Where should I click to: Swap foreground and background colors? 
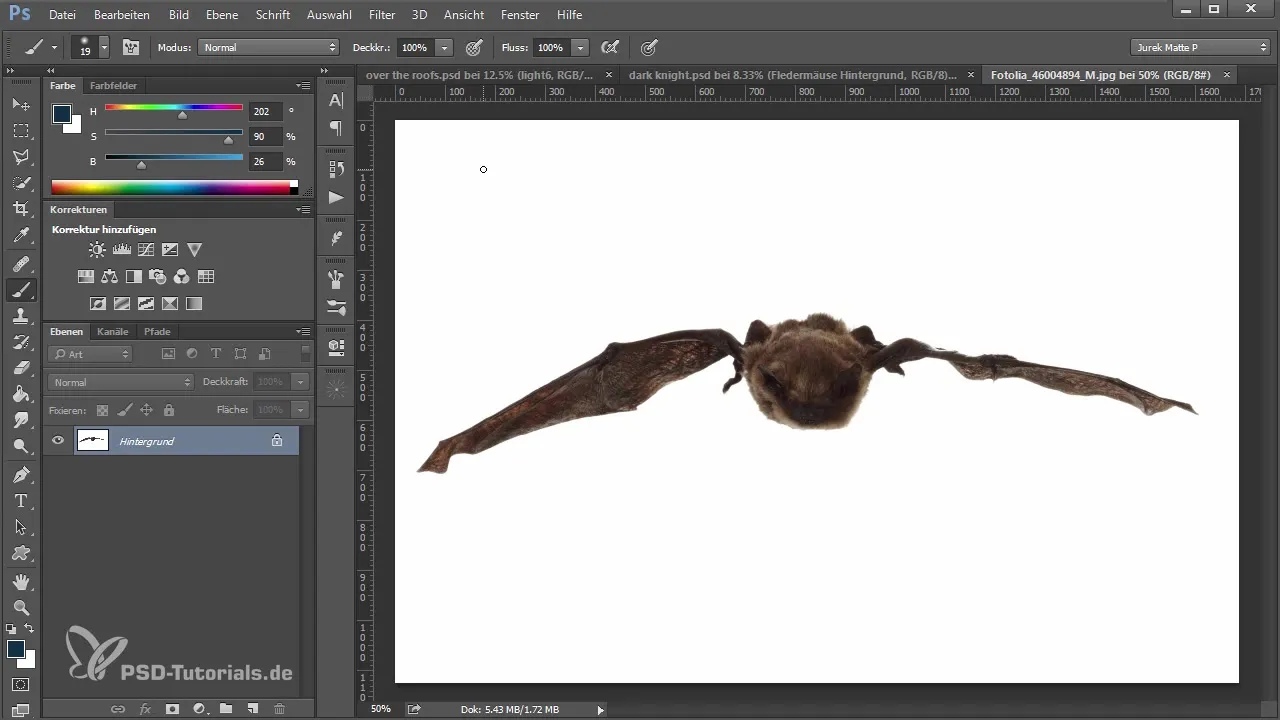pyautogui.click(x=29, y=628)
